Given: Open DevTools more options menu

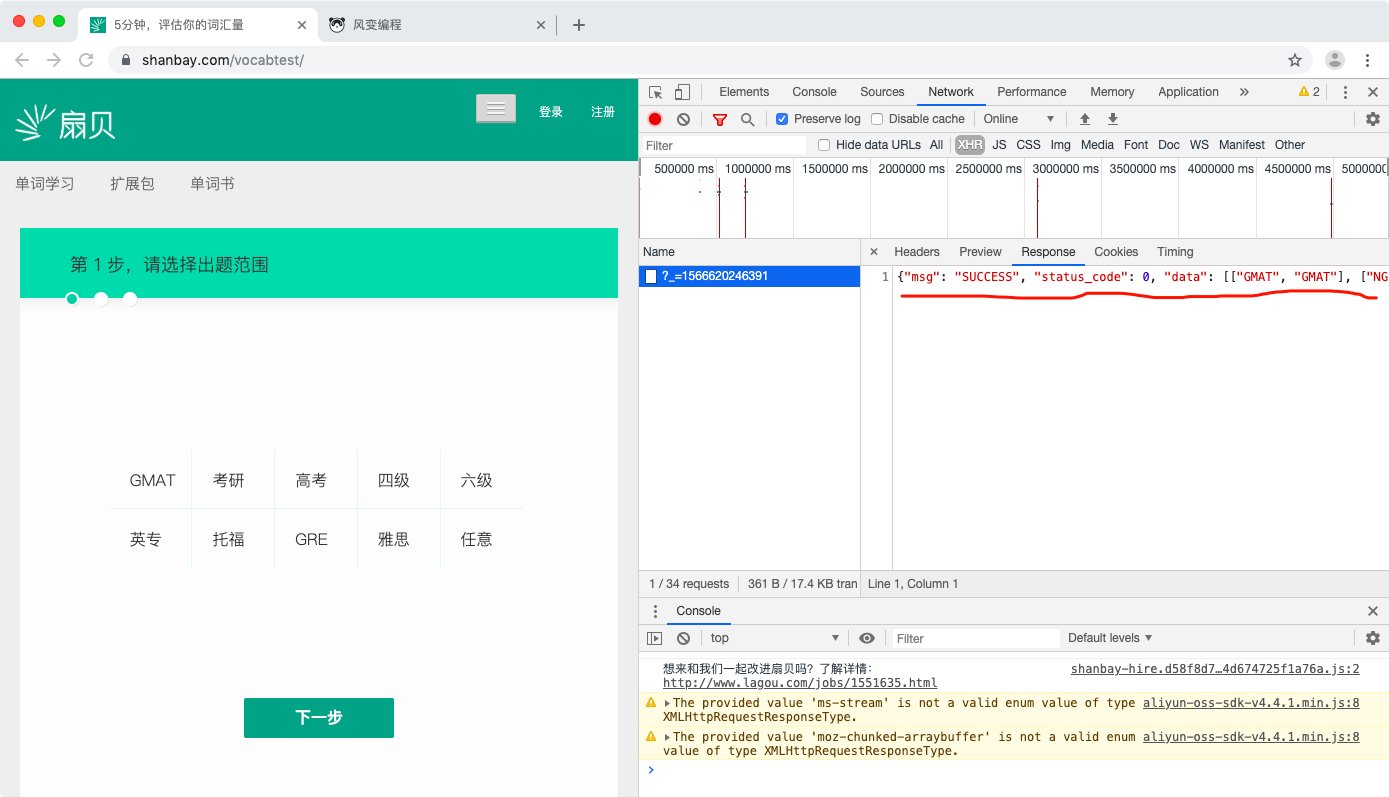Looking at the screenshot, I should tap(1345, 92).
